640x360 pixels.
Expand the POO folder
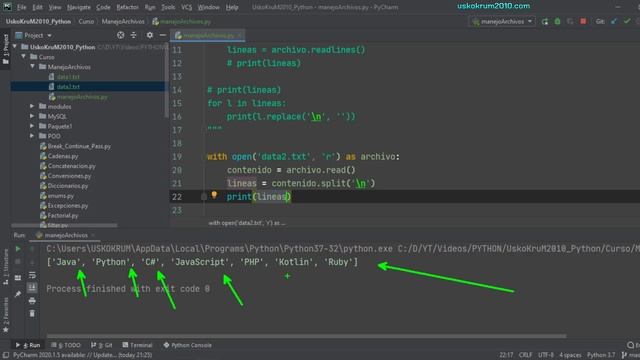[32, 136]
